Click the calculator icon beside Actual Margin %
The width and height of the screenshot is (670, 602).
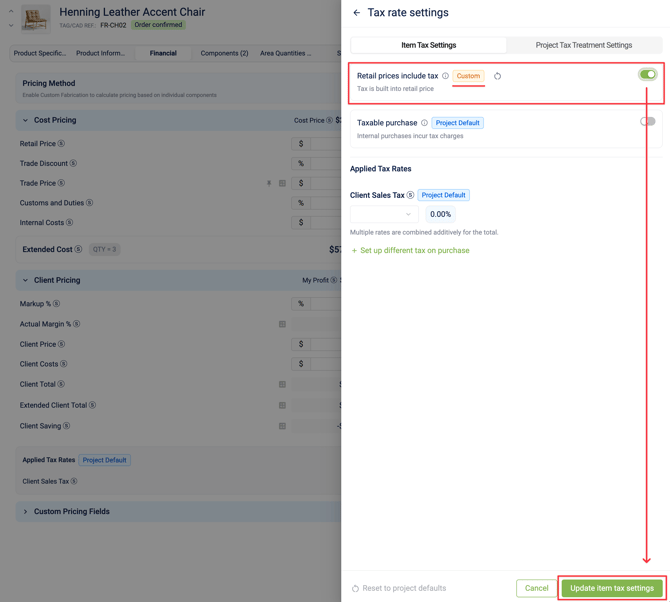pyautogui.click(x=282, y=324)
